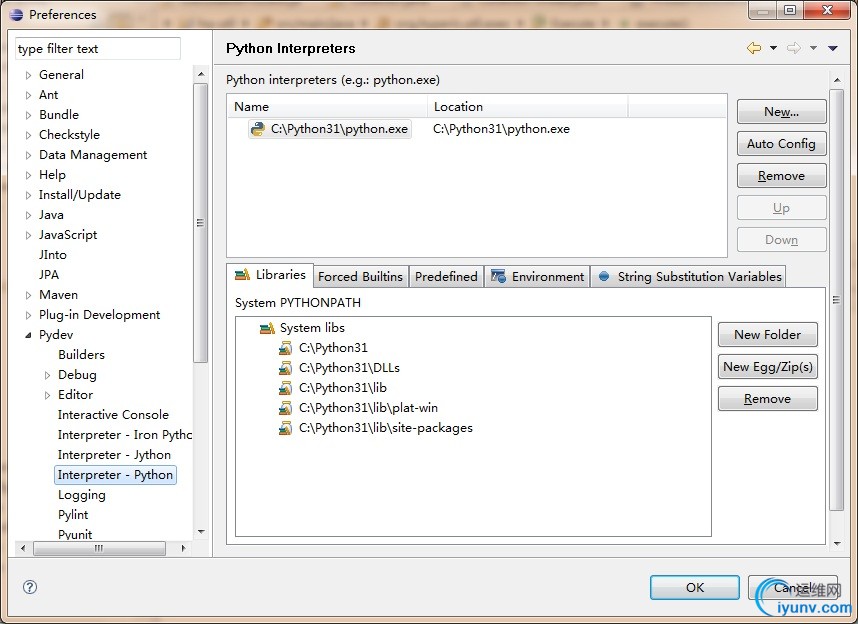Screen dimensions: 858x624
Task: Select the Data Management tree item
Action: pos(93,155)
